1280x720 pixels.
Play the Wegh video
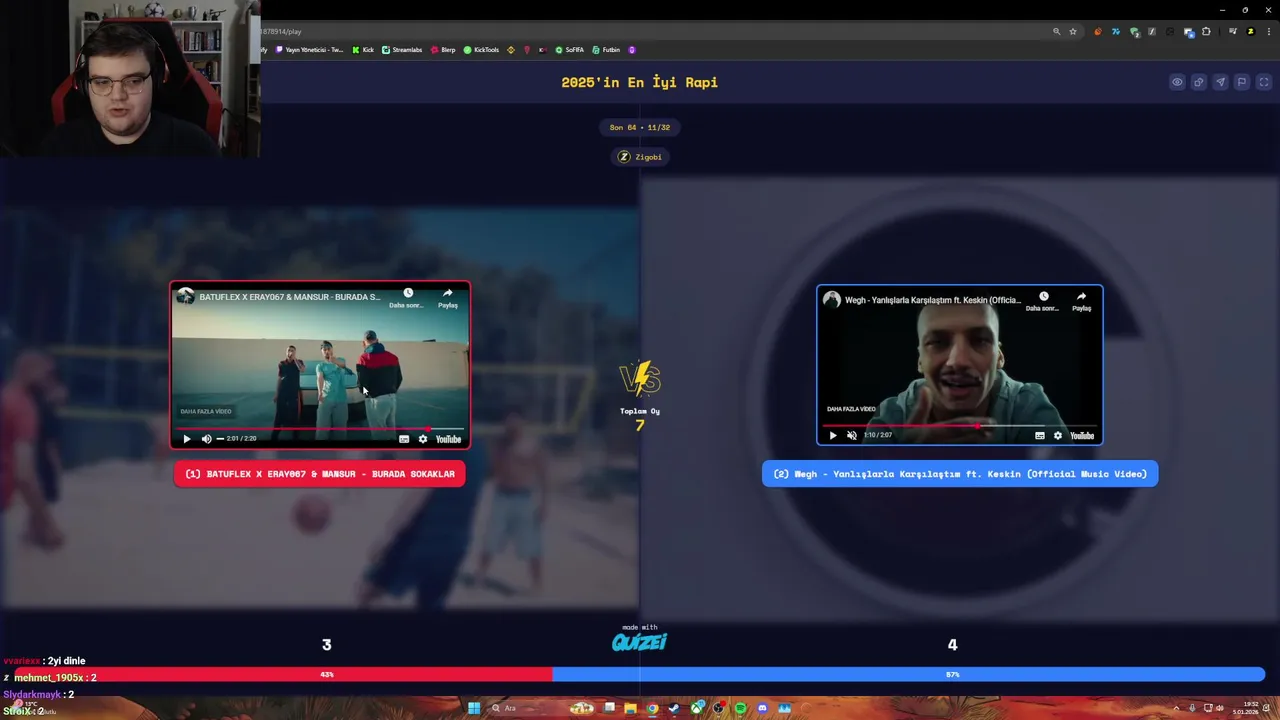click(832, 435)
